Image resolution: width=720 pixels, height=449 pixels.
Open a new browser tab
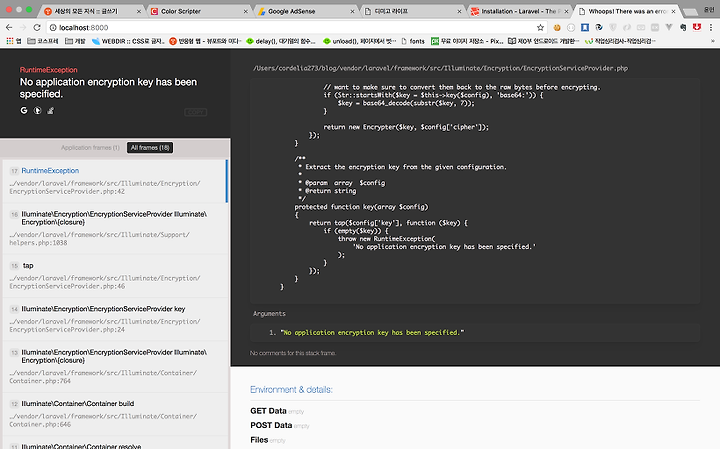[690, 11]
